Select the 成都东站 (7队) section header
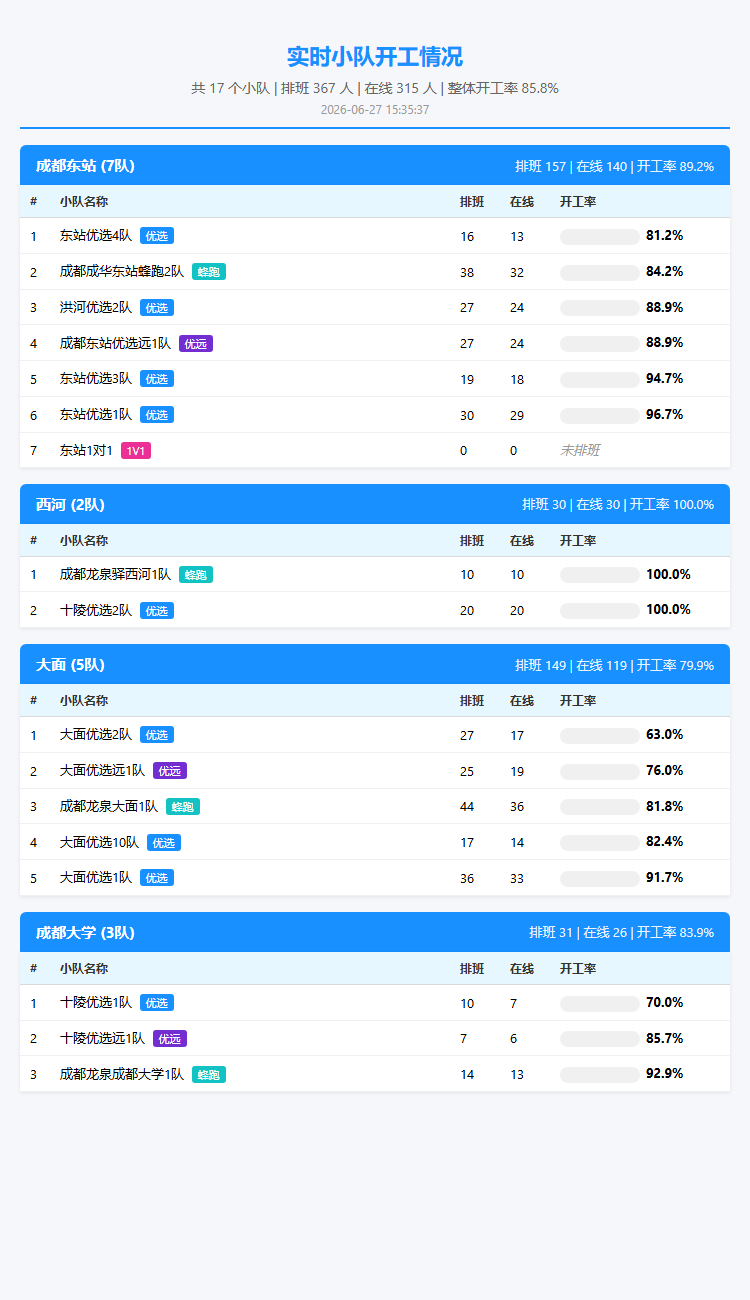 [375, 166]
